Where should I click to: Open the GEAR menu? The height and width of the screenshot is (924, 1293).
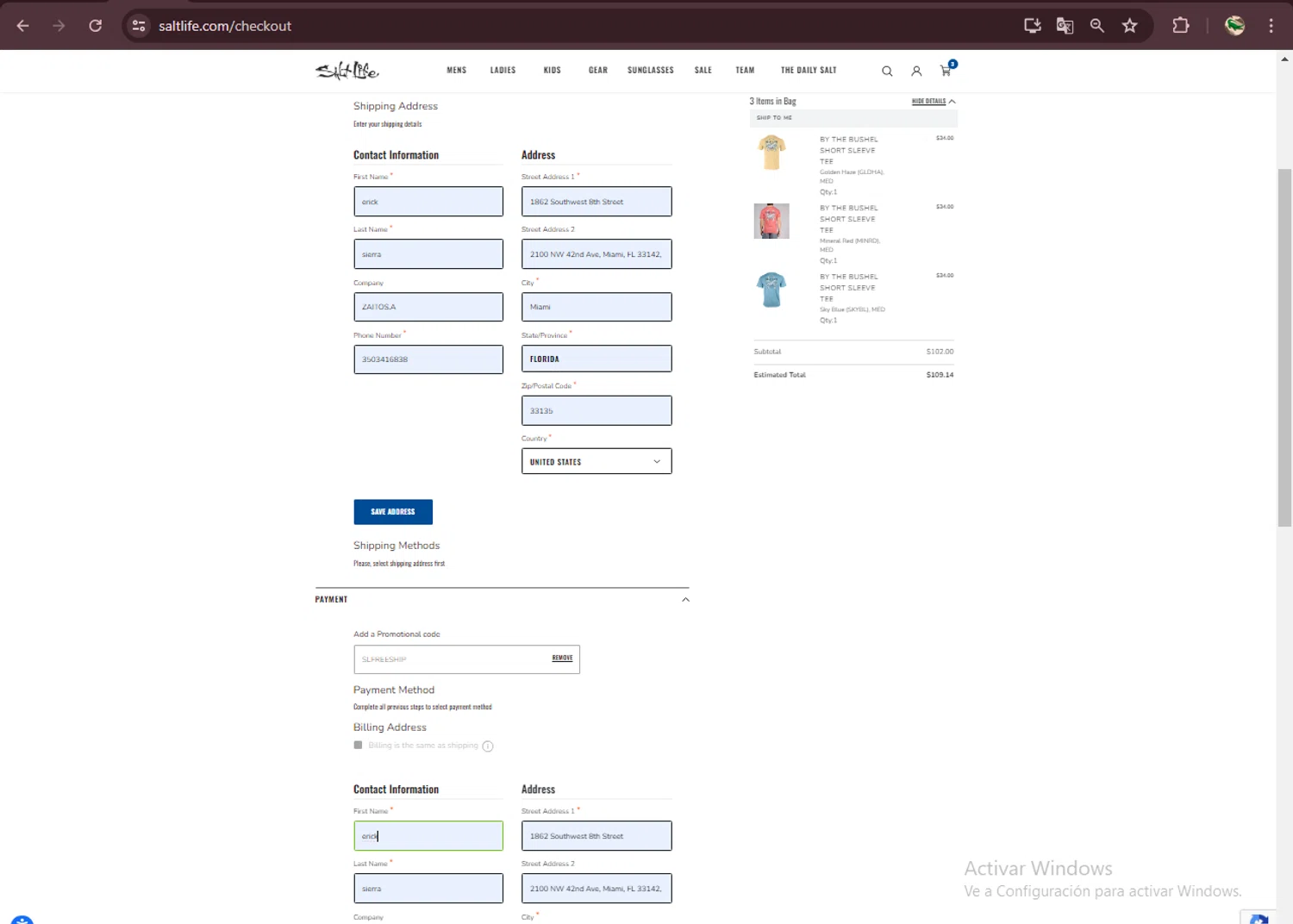pos(598,71)
